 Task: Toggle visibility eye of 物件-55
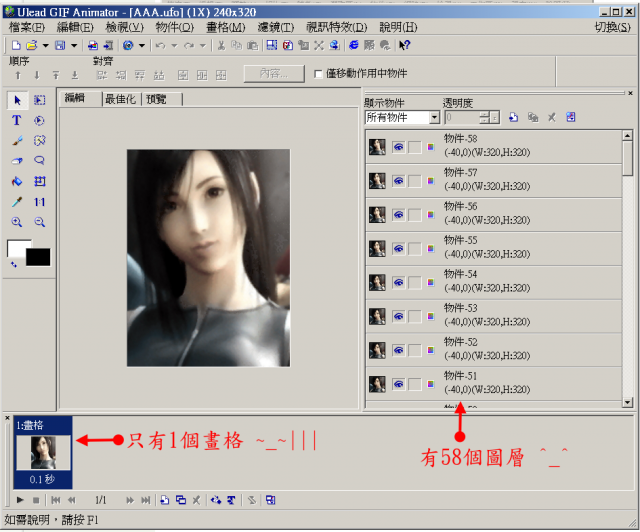399,249
